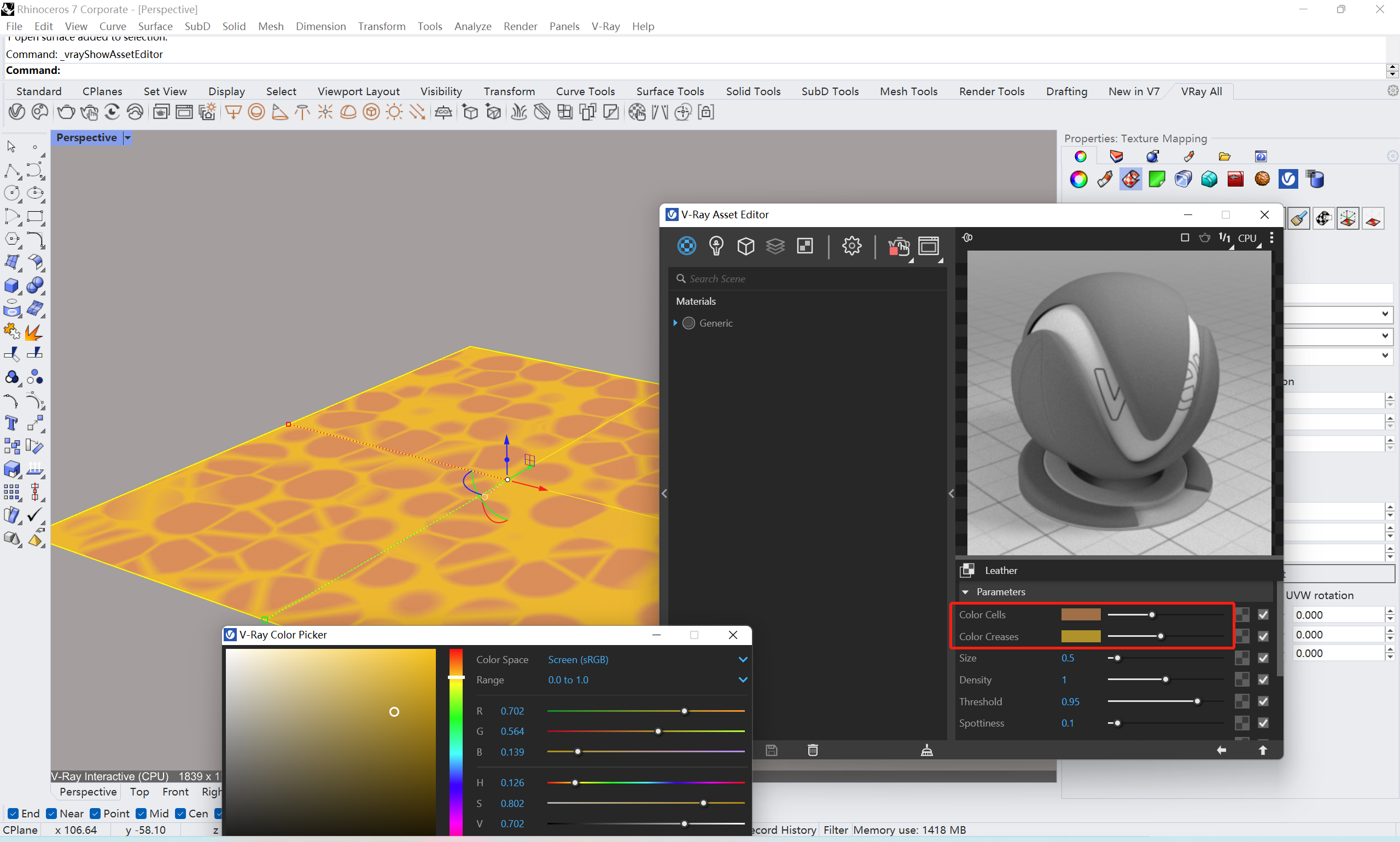
Task: Switch to Top viewport tab
Action: click(x=139, y=792)
